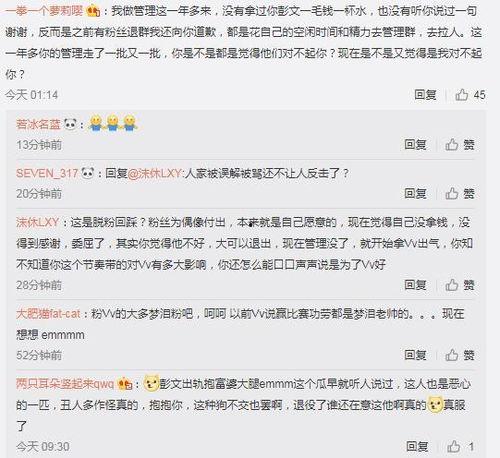
Task: Open profile of 一拳一个萝莉嘤
Action: tap(44, 11)
